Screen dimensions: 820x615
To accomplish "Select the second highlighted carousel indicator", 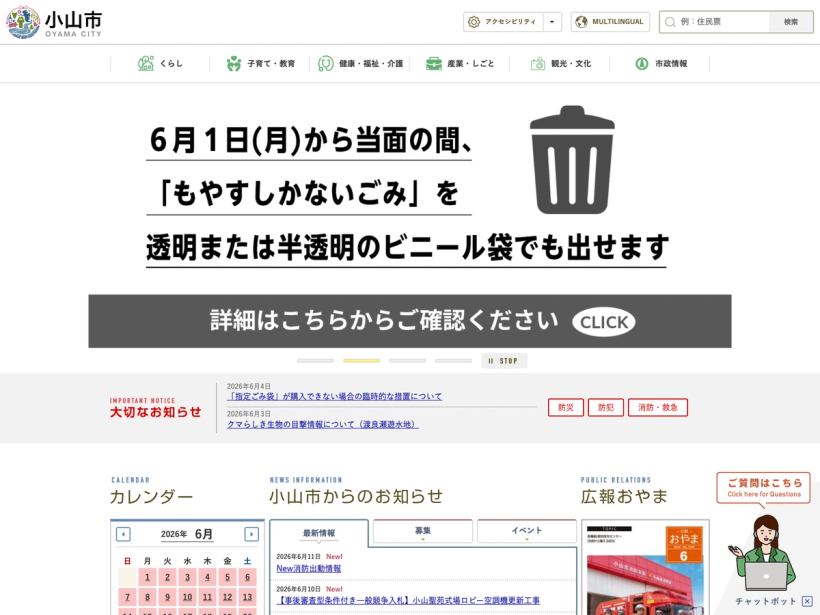I will pyautogui.click(x=361, y=361).
